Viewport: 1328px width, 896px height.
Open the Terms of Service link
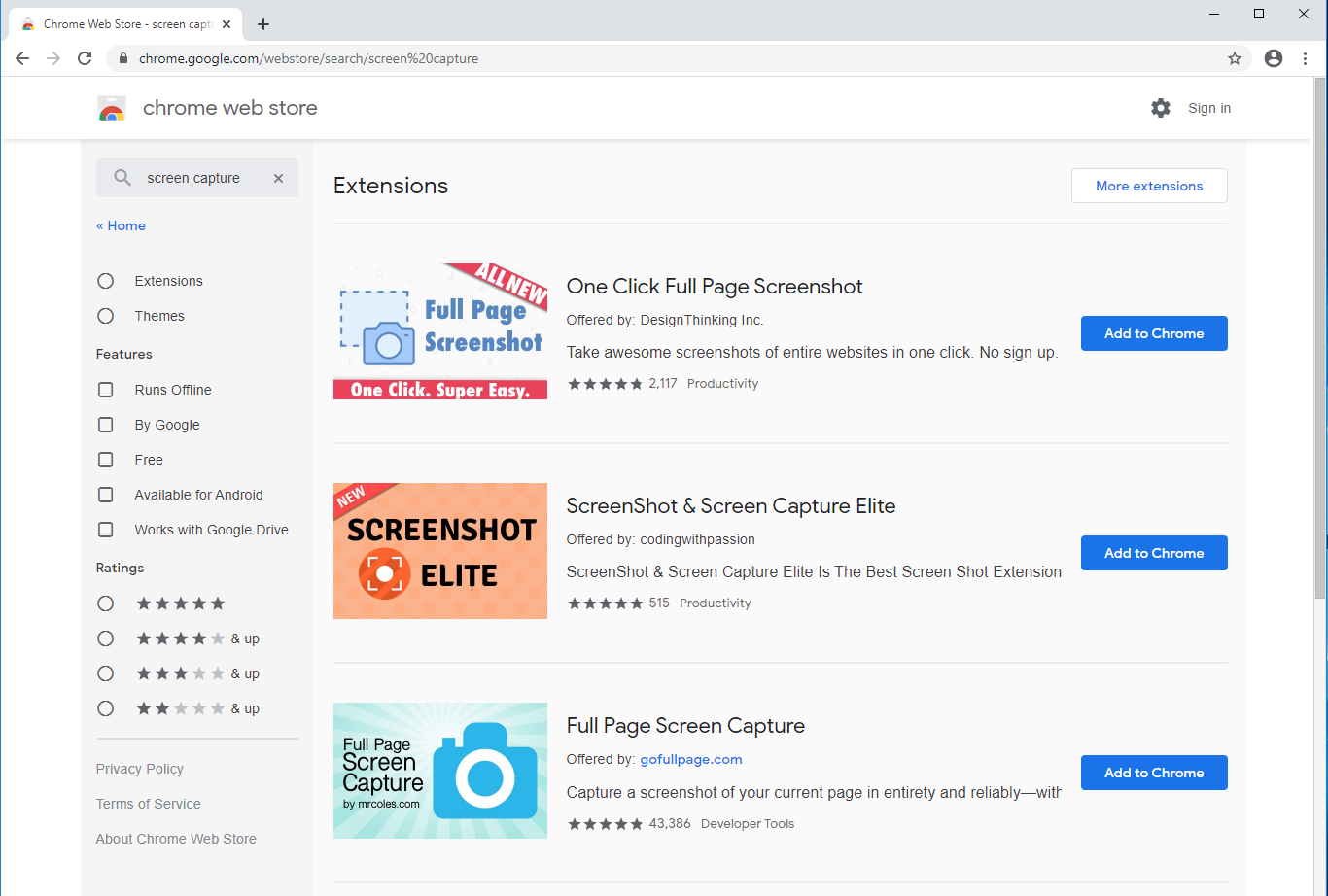click(148, 804)
